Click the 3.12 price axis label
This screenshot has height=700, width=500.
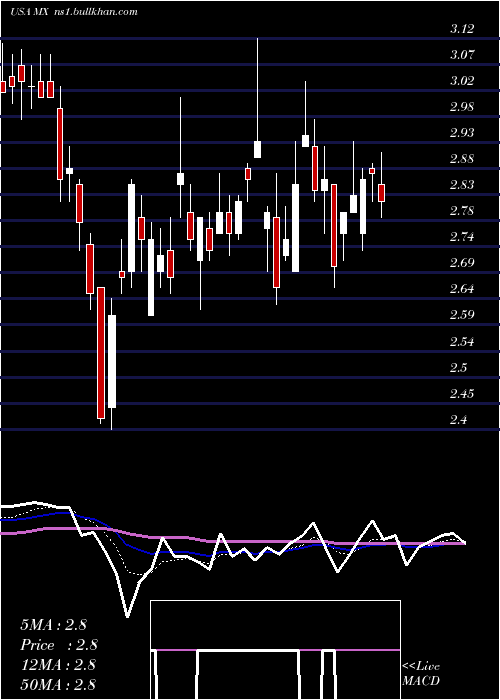(461, 29)
